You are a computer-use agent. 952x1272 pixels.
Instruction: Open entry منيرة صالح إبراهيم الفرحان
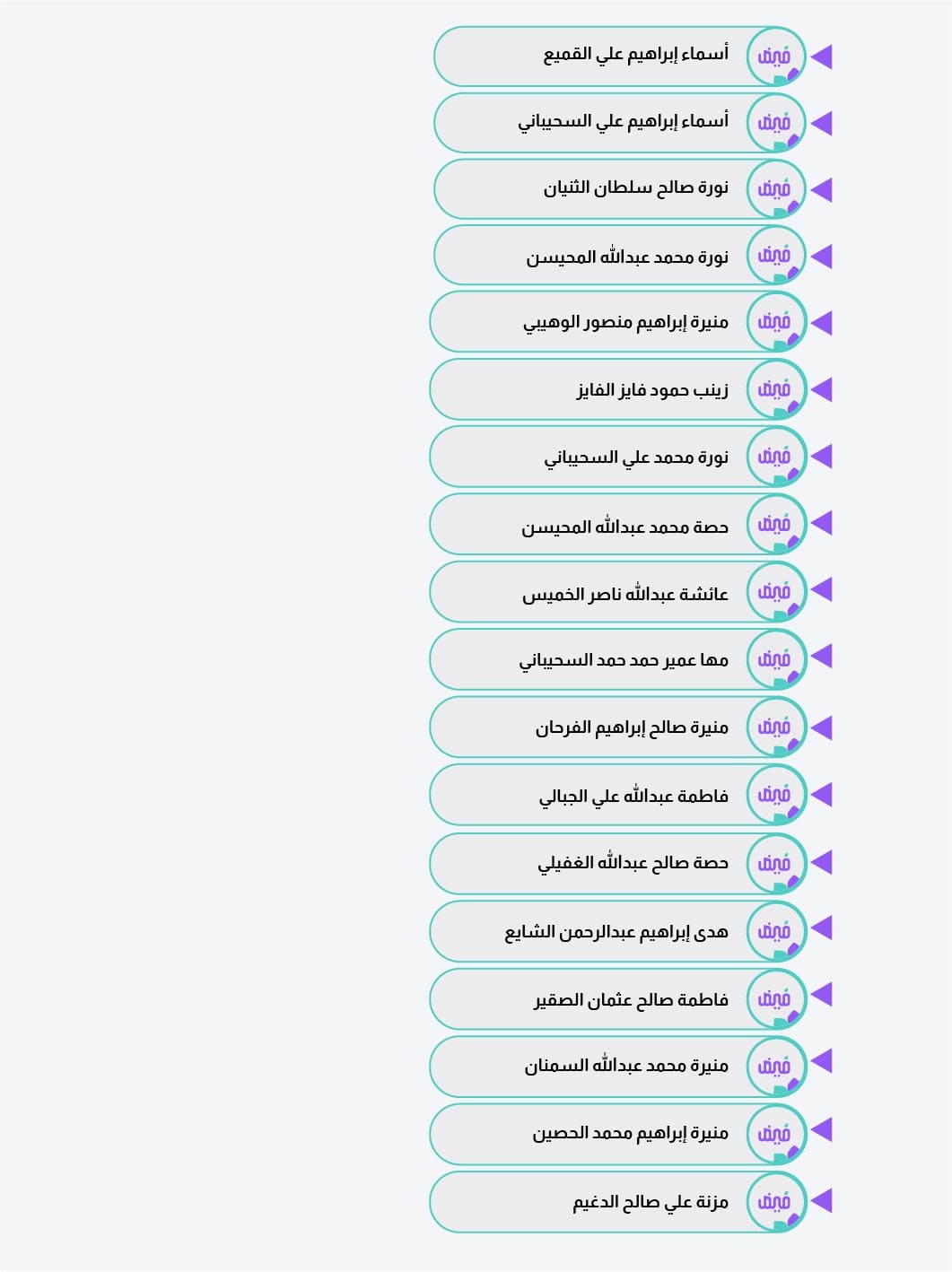pos(618,727)
